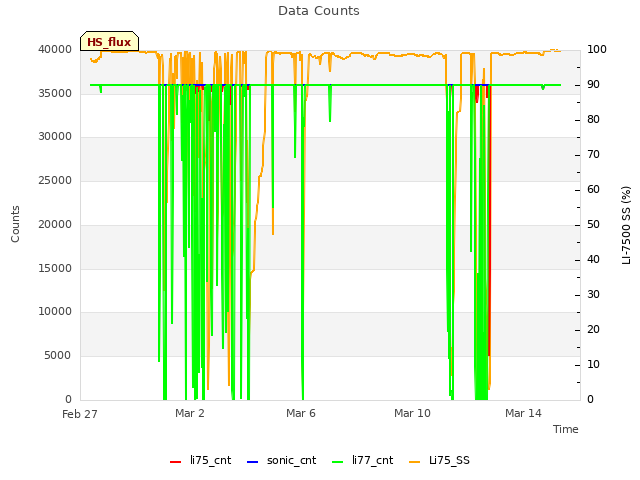The height and width of the screenshot is (480, 640).
Task: Click the 15000 left axis tick label
Action: click(x=55, y=268)
